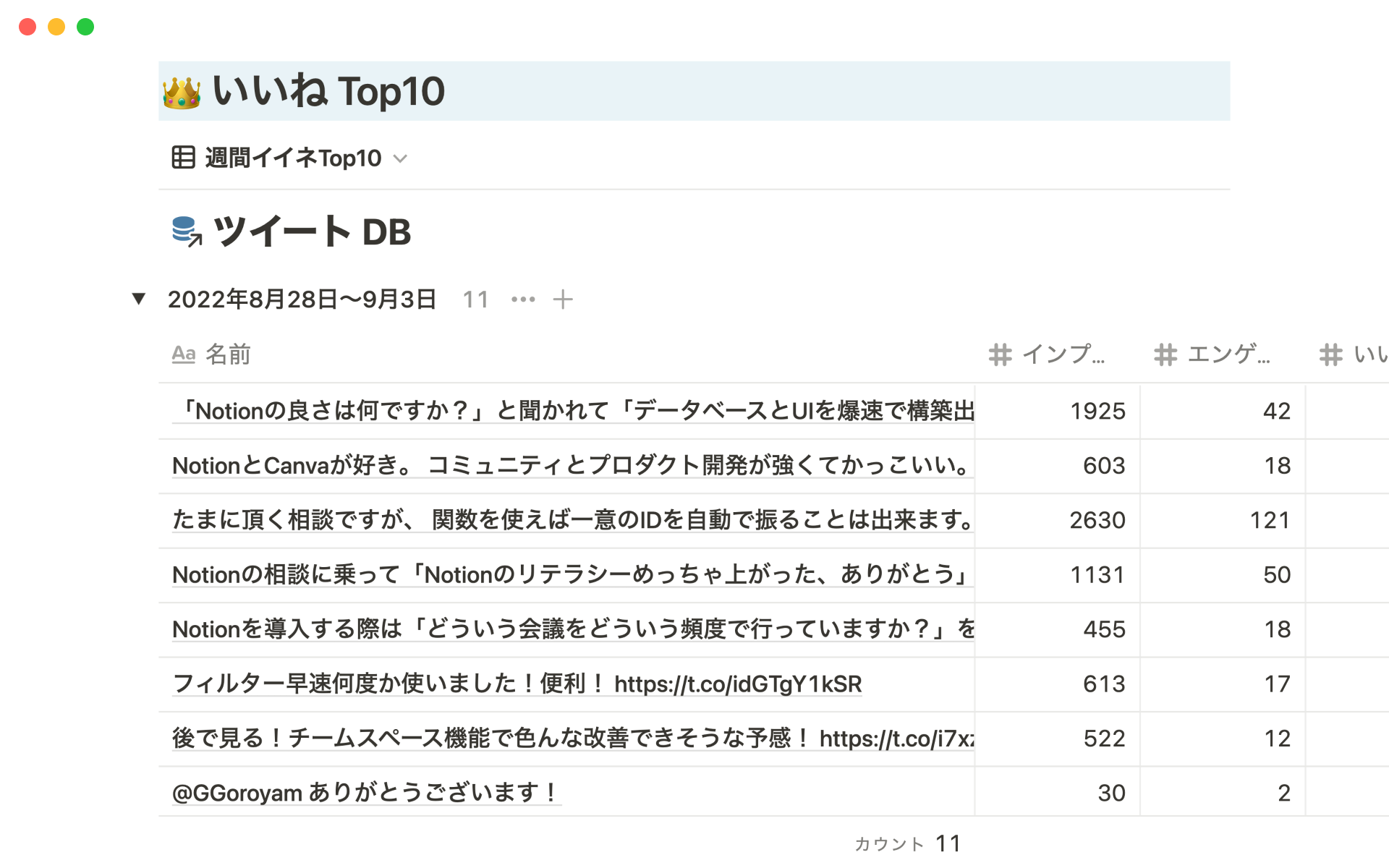Click the crown emoji page icon
The width and height of the screenshot is (1389, 868).
pyautogui.click(x=182, y=93)
